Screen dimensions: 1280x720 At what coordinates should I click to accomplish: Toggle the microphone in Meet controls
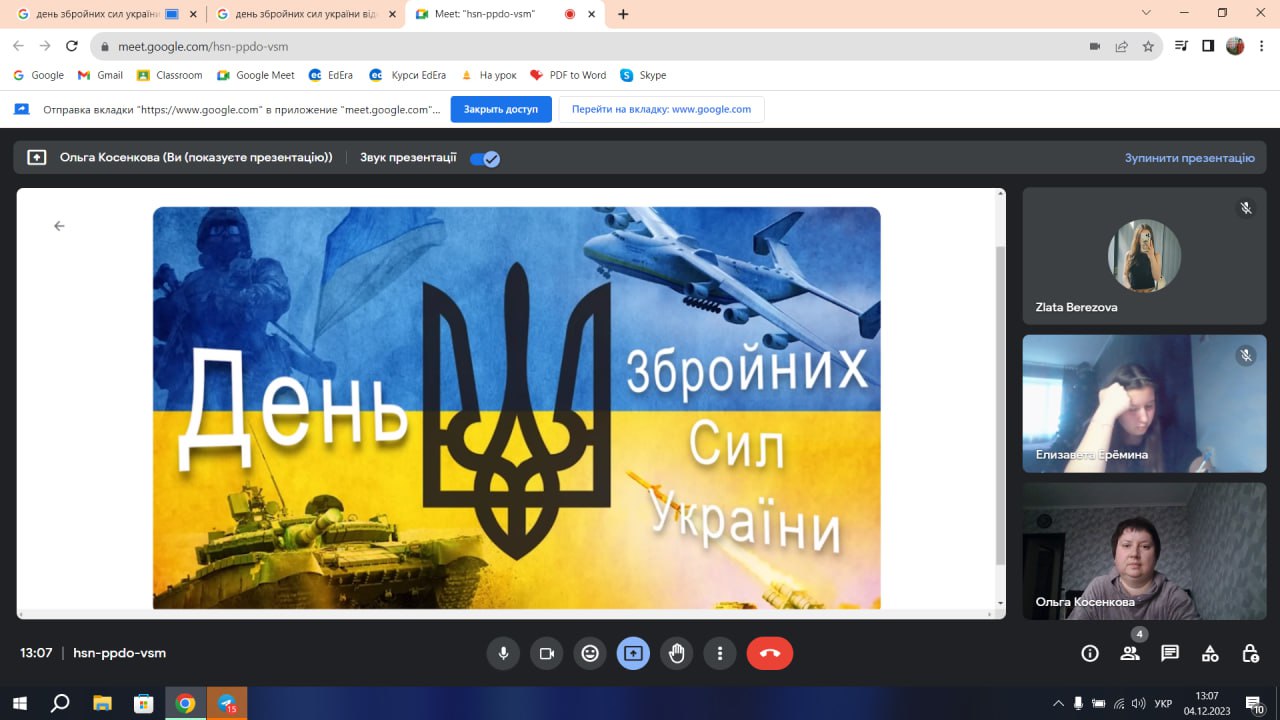[503, 654]
